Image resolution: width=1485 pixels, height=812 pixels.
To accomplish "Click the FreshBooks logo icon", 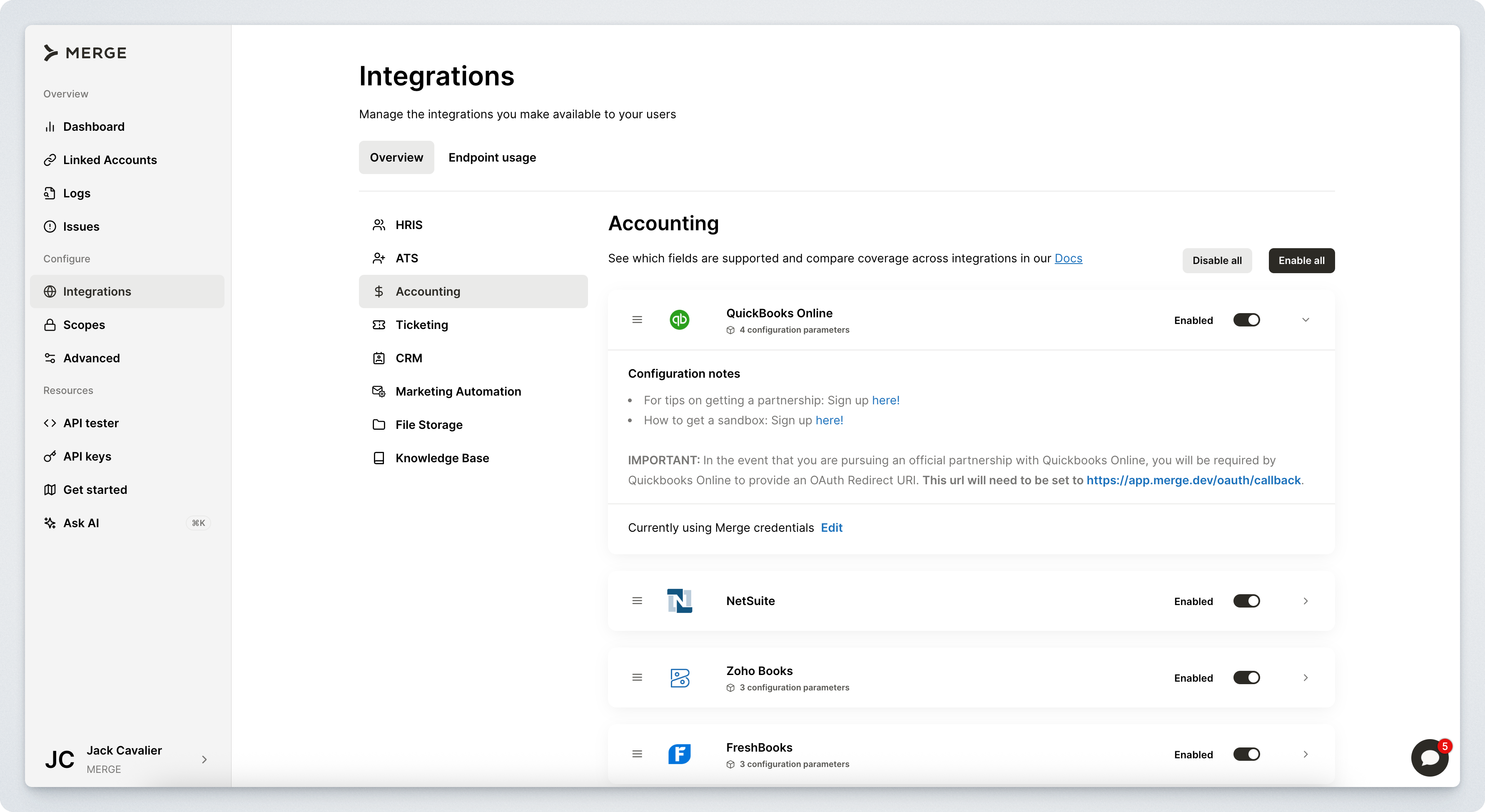I will pos(679,754).
